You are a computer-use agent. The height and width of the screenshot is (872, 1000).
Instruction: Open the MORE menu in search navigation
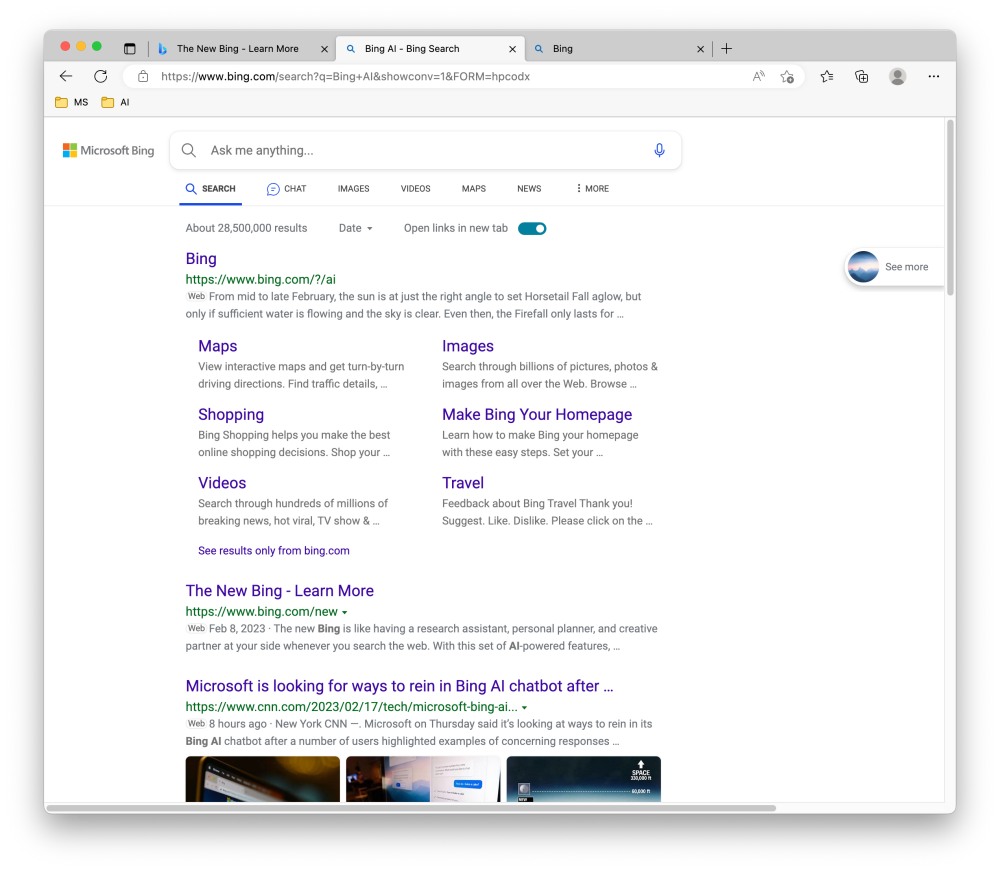pos(592,189)
